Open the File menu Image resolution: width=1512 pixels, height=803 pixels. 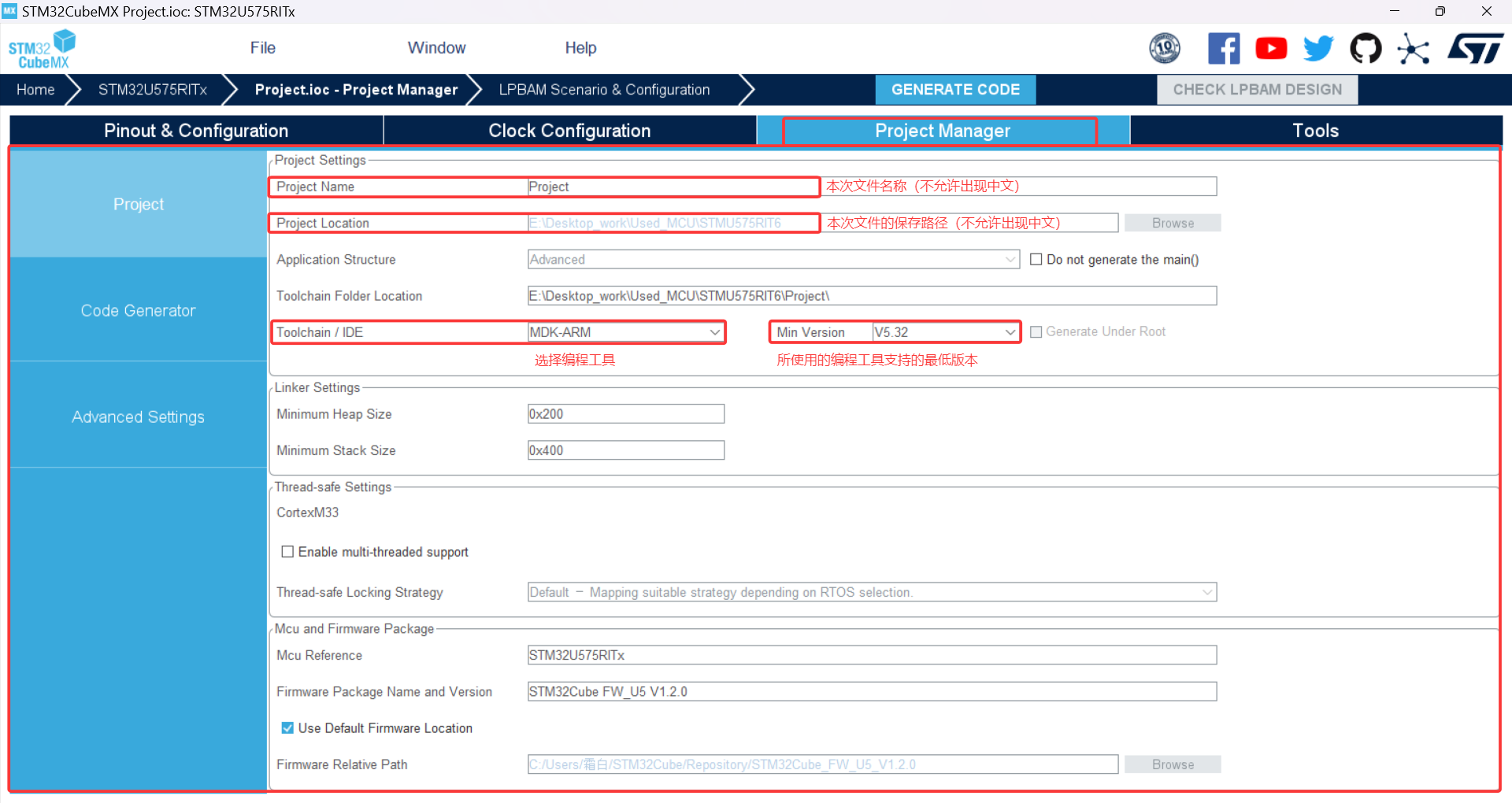tap(263, 48)
